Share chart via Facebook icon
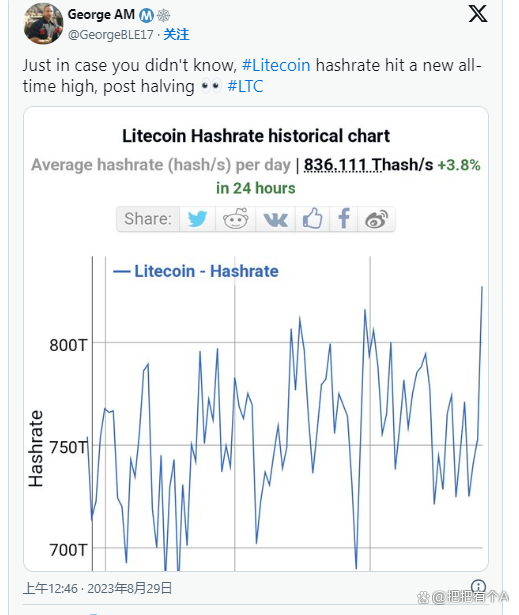This screenshot has width=519, height=615. click(x=344, y=219)
